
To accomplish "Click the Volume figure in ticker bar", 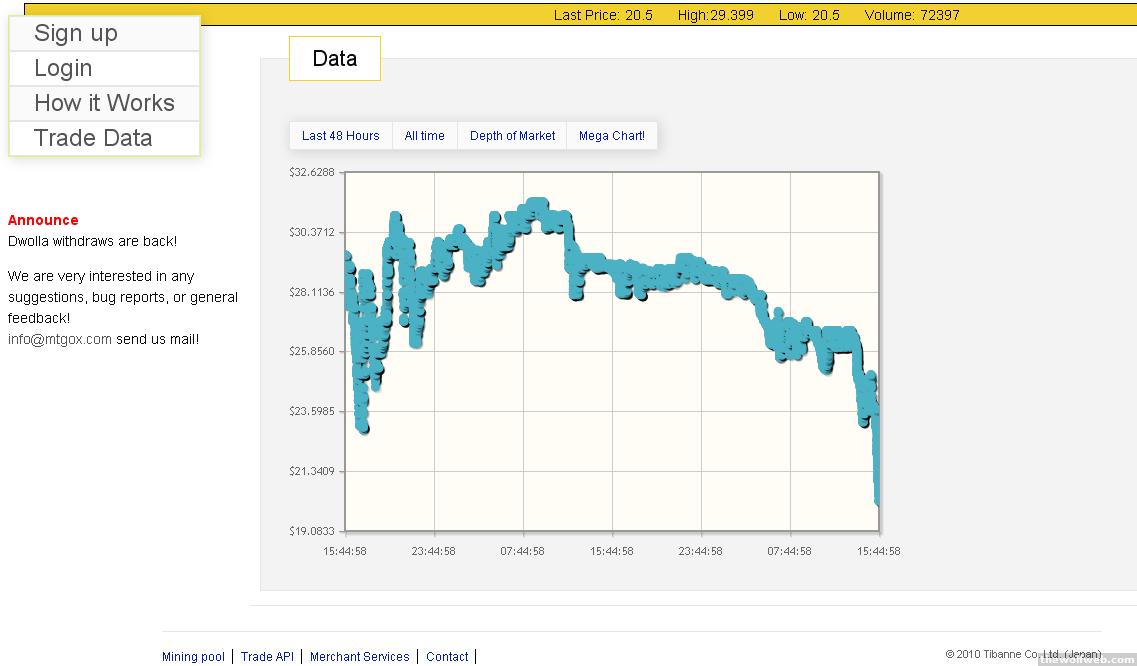I will pos(911,15).
